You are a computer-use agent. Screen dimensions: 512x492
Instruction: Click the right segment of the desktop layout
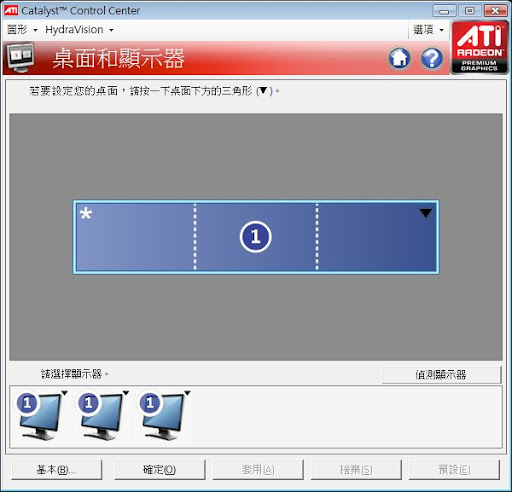(377, 237)
